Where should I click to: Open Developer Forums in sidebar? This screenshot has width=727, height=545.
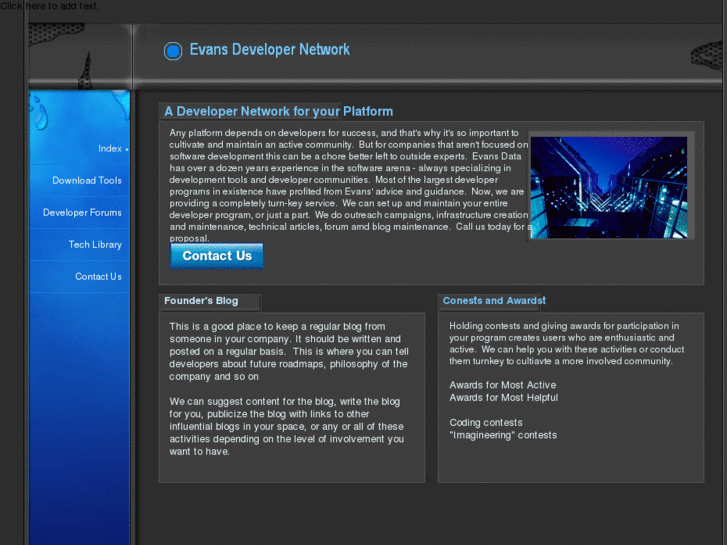pyautogui.click(x=82, y=212)
